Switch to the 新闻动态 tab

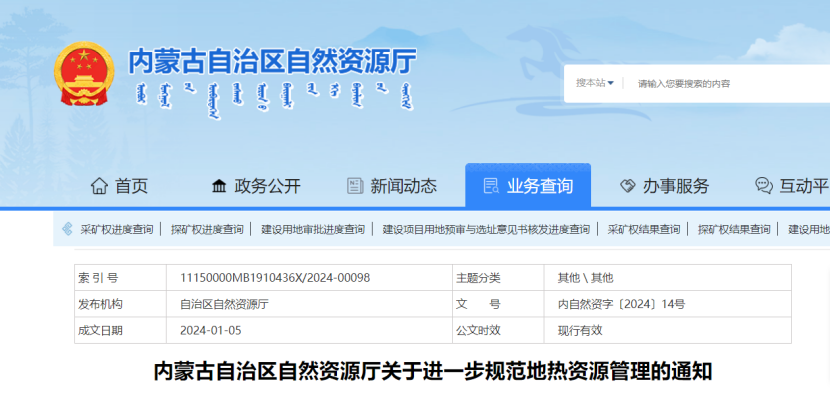click(392, 186)
